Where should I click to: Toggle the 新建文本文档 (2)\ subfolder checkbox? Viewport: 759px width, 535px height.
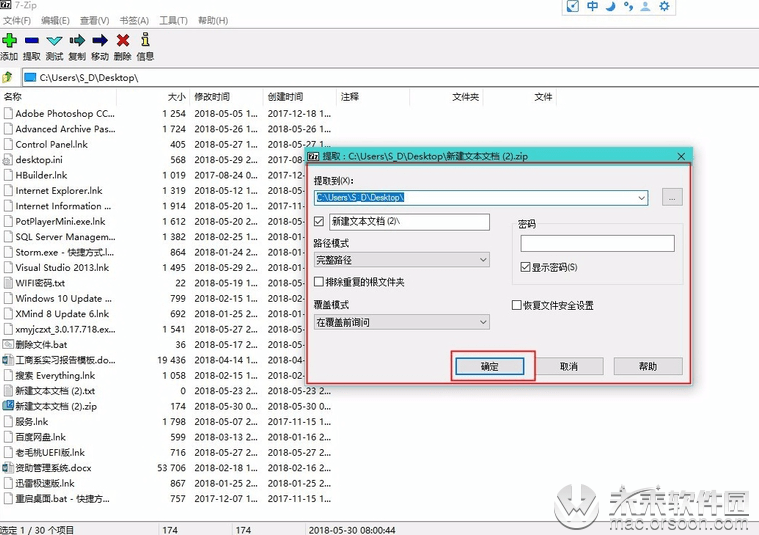(x=320, y=222)
